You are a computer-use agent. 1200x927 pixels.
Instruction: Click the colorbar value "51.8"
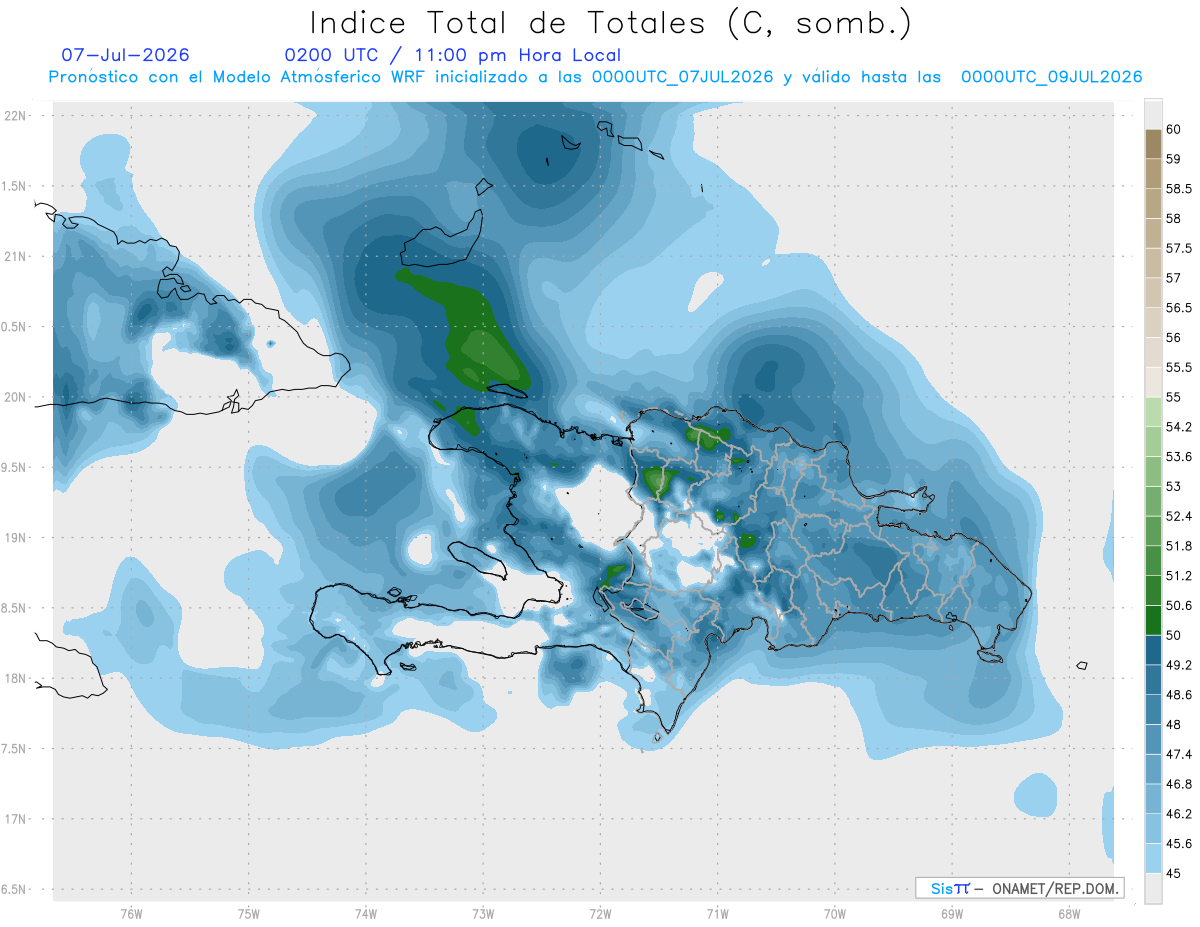click(x=1179, y=546)
